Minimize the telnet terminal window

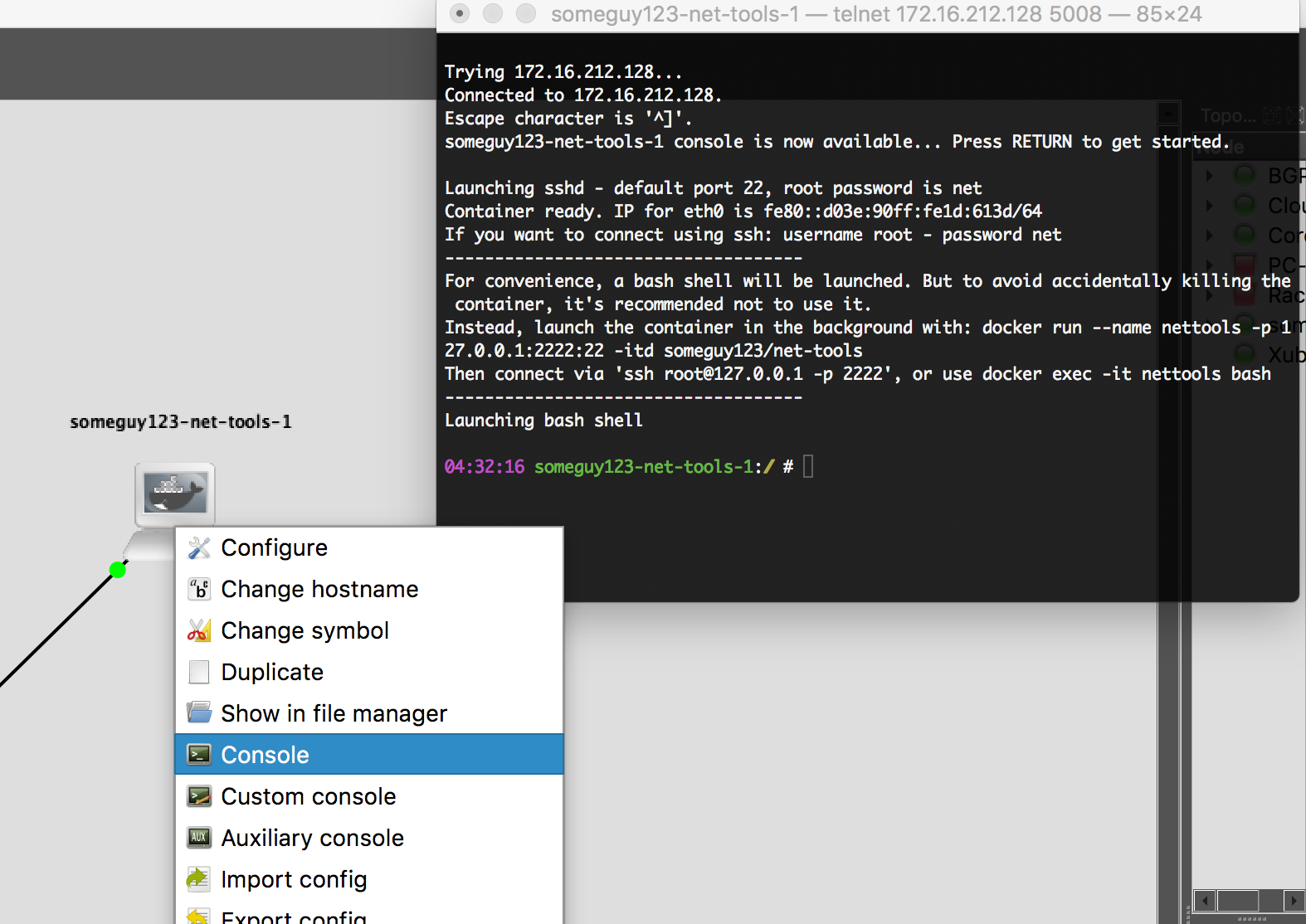493,13
